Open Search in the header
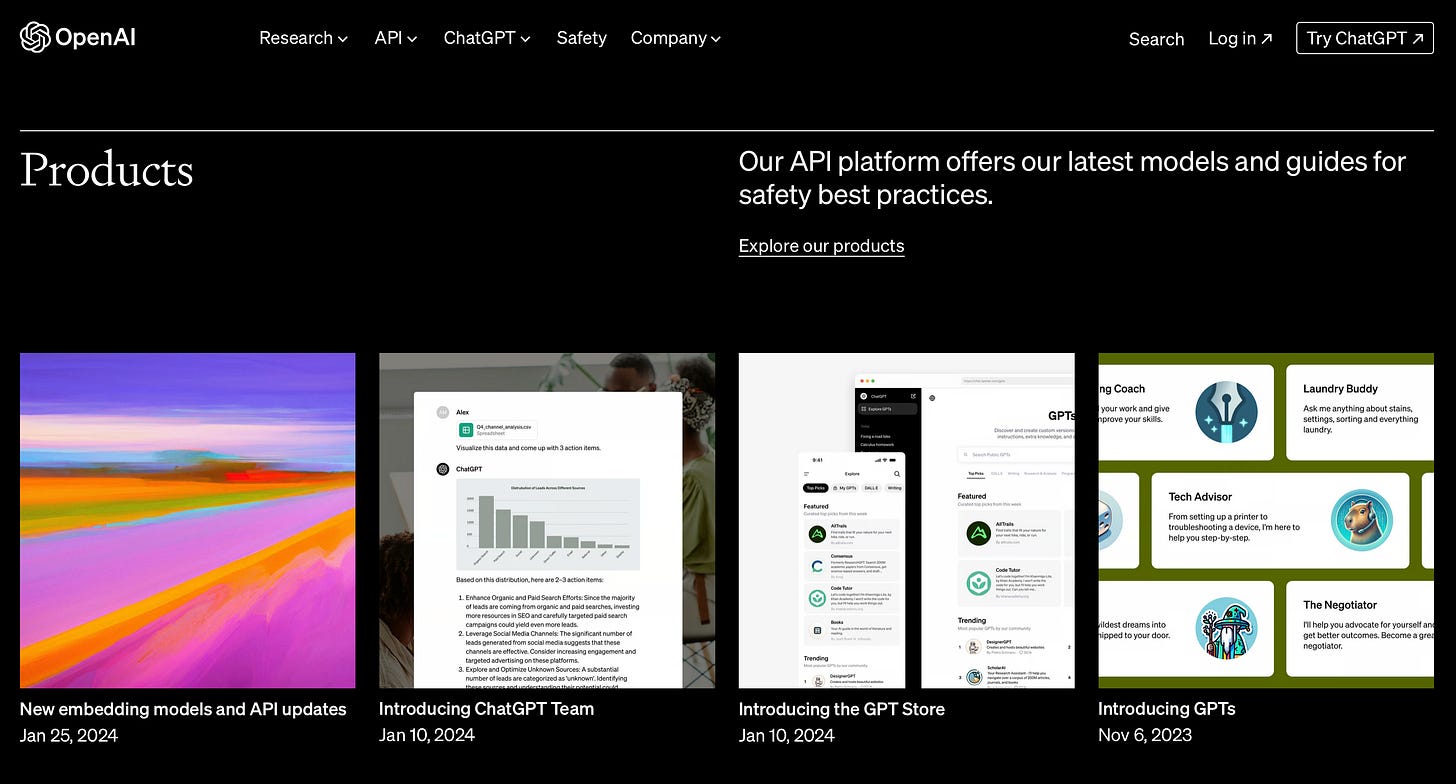The width and height of the screenshot is (1456, 784). pos(1156,39)
